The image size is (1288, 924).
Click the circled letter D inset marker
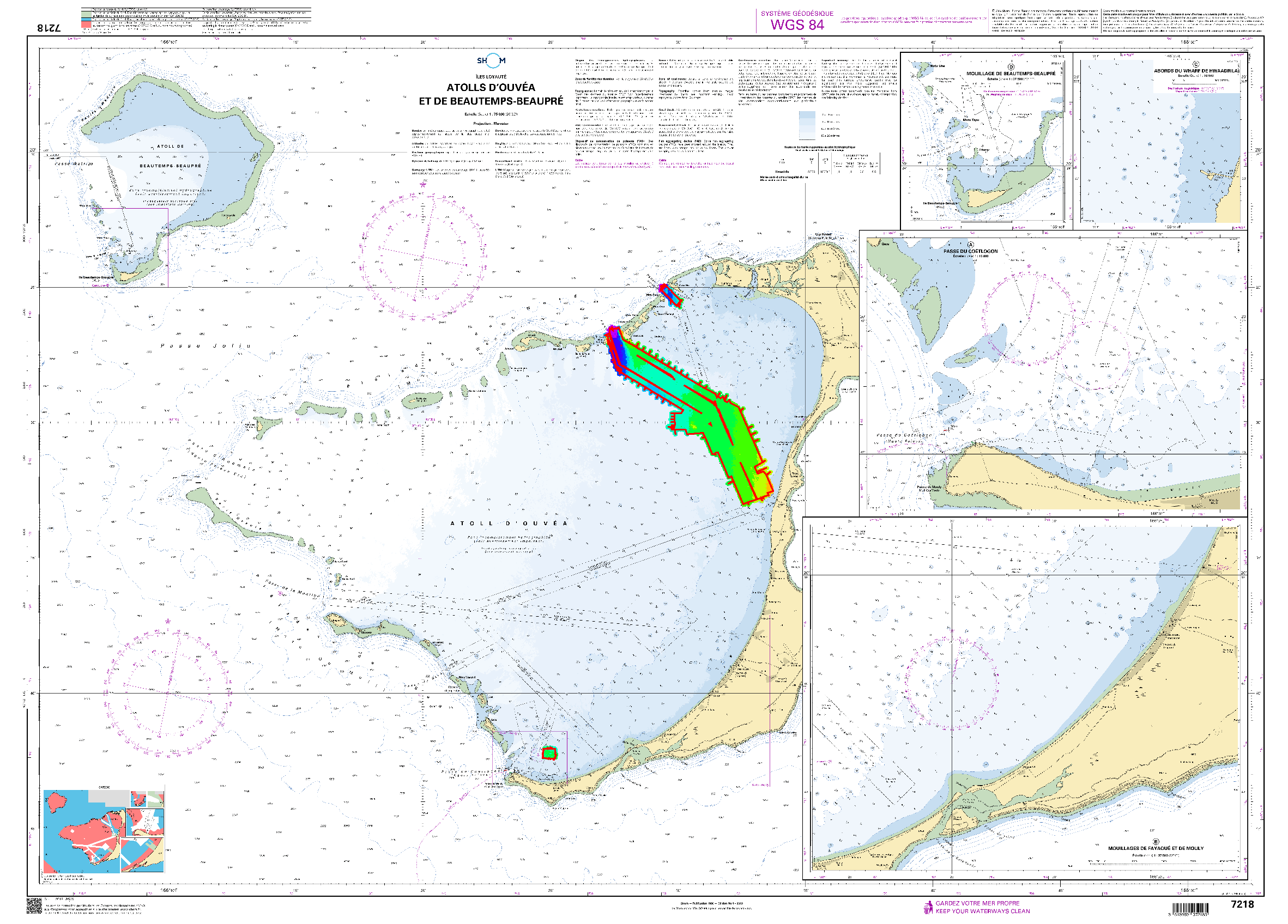point(1011,67)
